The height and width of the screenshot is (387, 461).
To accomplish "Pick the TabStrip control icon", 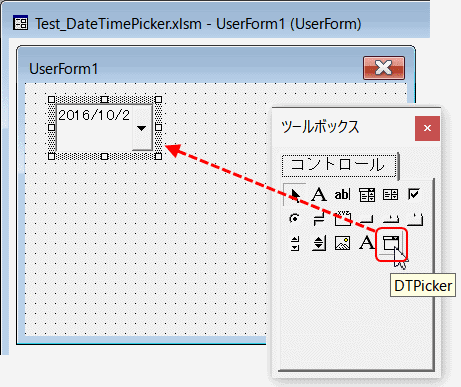I will point(391,219).
